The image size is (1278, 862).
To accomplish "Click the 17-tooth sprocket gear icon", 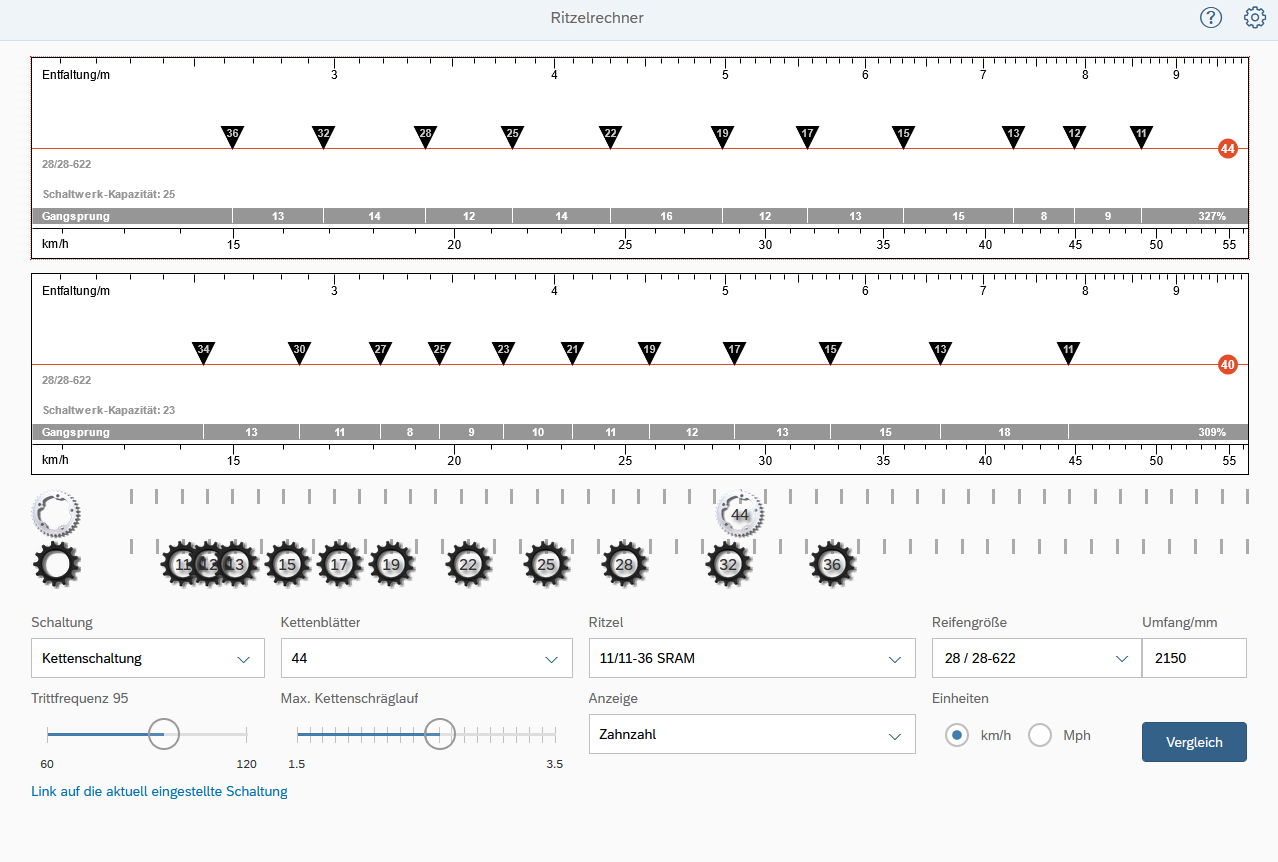I will click(340, 565).
